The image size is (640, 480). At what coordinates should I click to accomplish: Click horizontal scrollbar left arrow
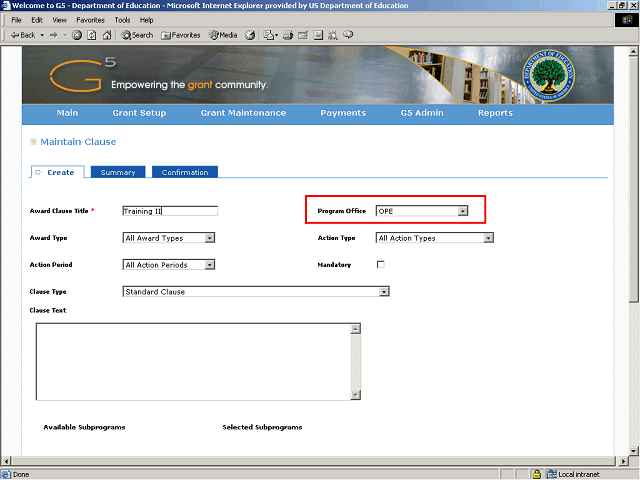tap(6, 461)
